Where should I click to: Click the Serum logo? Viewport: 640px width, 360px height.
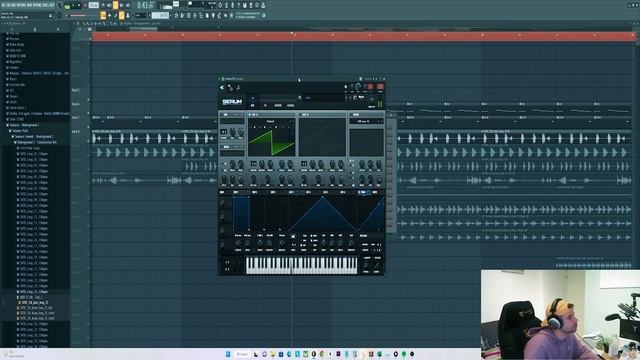[x=233, y=102]
